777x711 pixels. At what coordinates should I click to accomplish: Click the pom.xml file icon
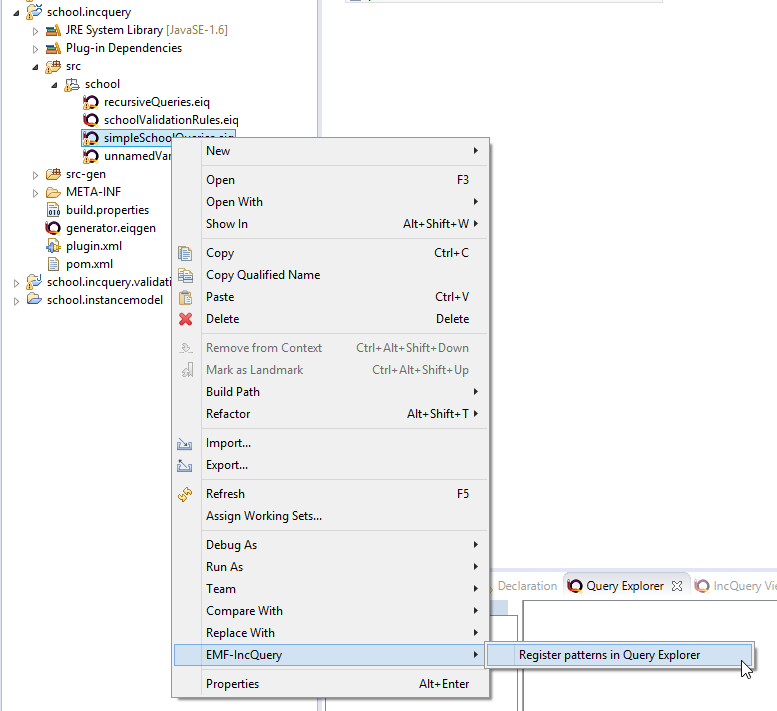53,264
